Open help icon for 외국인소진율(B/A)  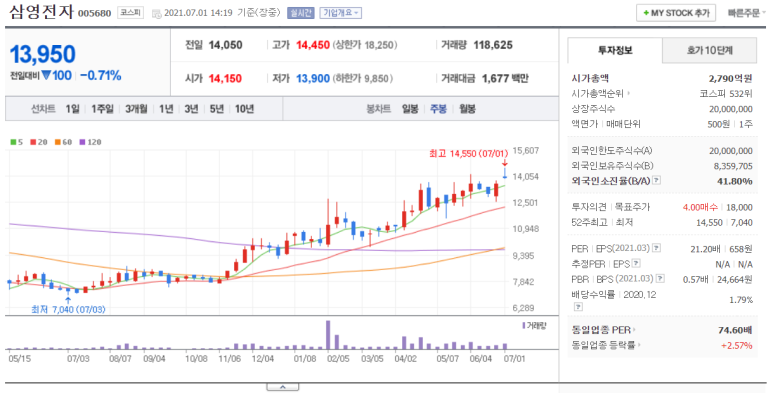[x=656, y=180]
